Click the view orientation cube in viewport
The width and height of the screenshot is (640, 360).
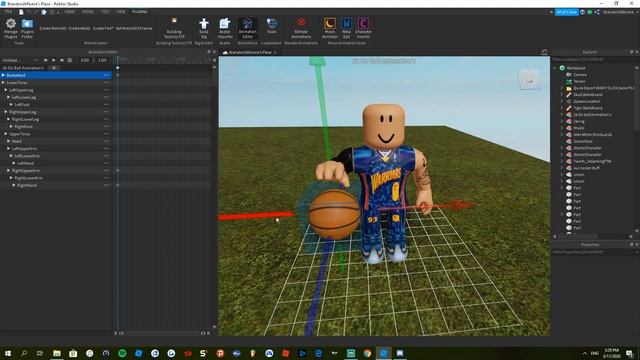pyautogui.click(x=529, y=80)
